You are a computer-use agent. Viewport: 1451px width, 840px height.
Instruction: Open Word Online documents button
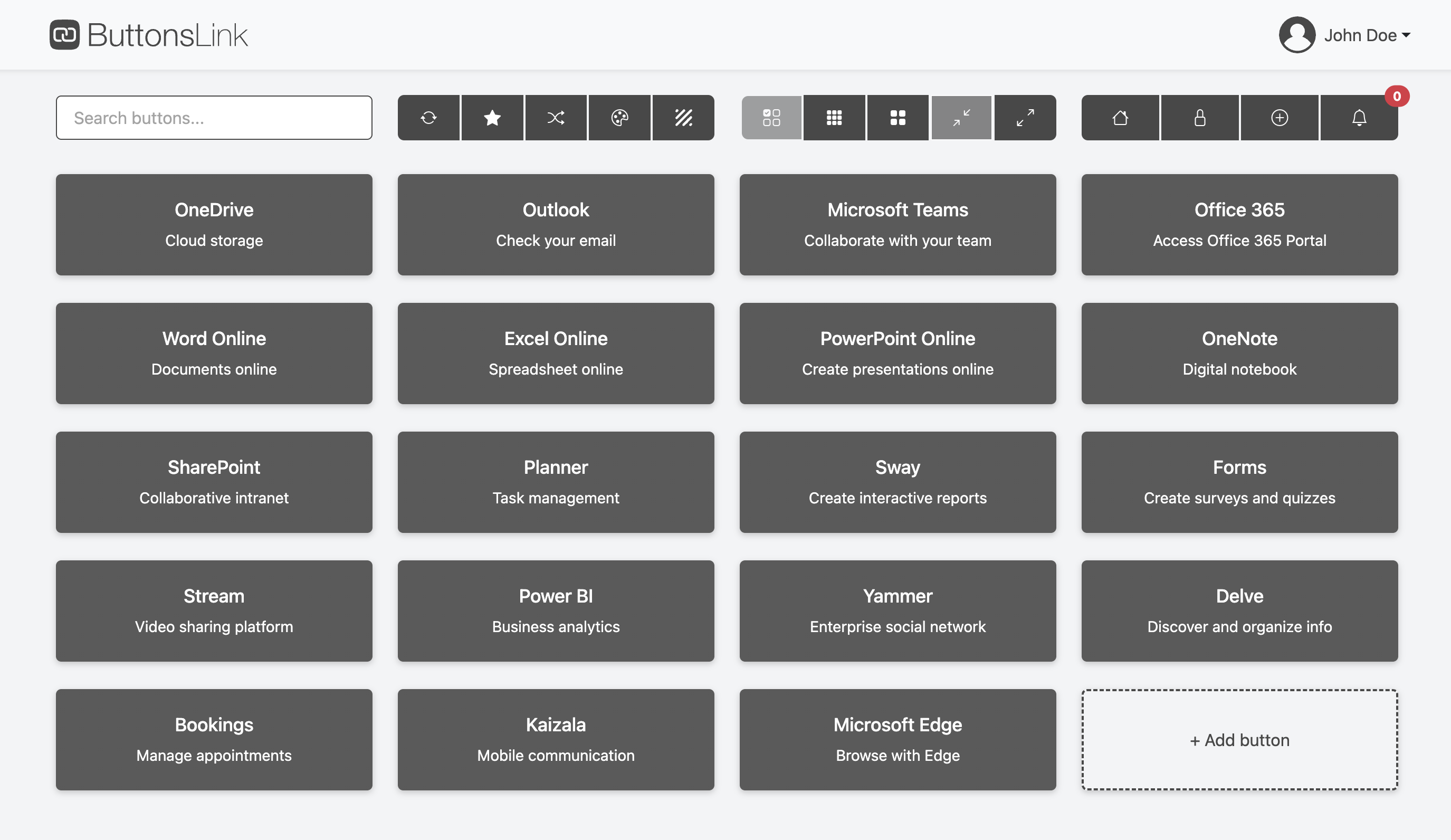tap(214, 354)
